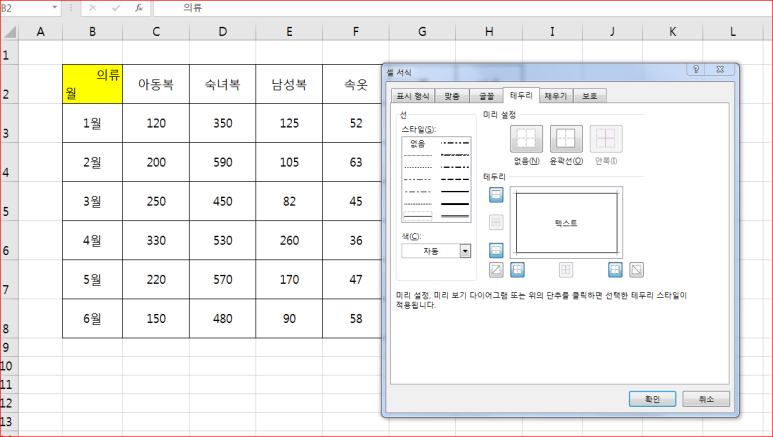Click the formula bar enter checkmark icon
This screenshot has width=773, height=437.
tap(116, 8)
